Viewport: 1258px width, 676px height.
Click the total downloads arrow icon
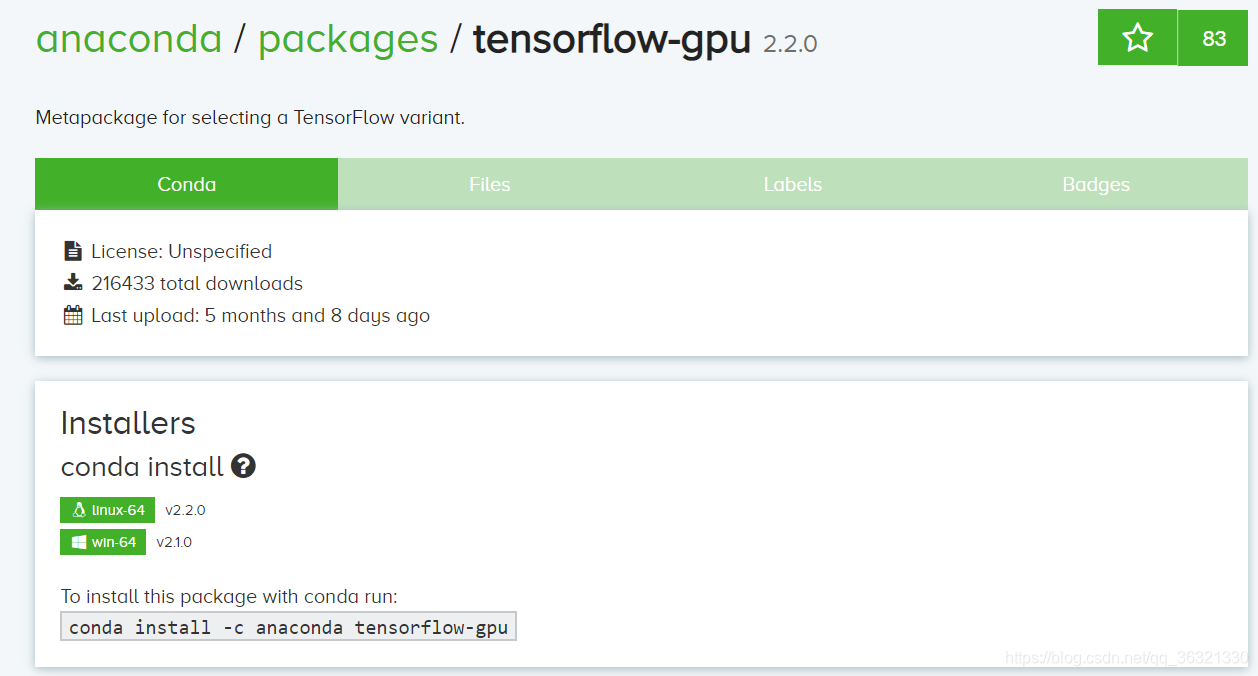pos(72,283)
